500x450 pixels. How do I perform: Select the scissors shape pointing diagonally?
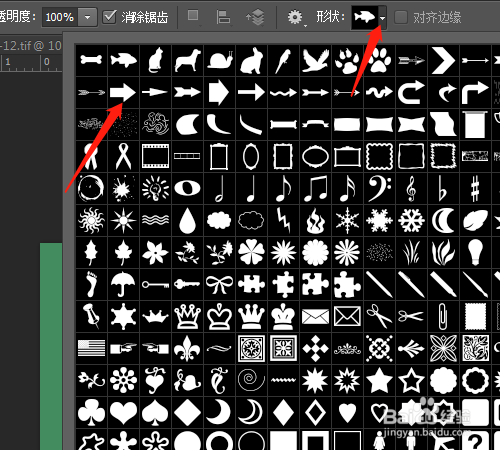pyautogui.click(x=379, y=316)
